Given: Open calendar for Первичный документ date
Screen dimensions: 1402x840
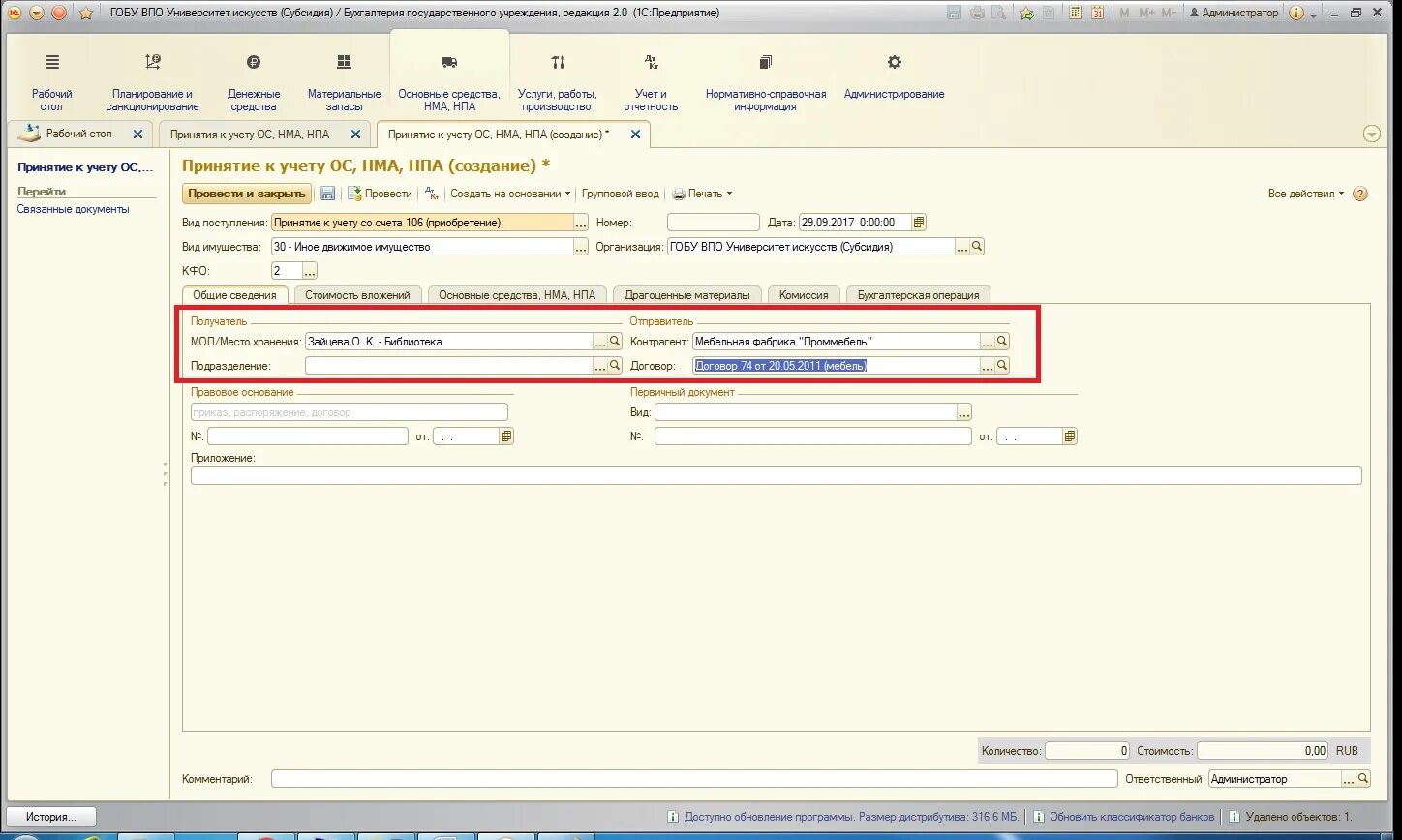Looking at the screenshot, I should point(1070,436).
